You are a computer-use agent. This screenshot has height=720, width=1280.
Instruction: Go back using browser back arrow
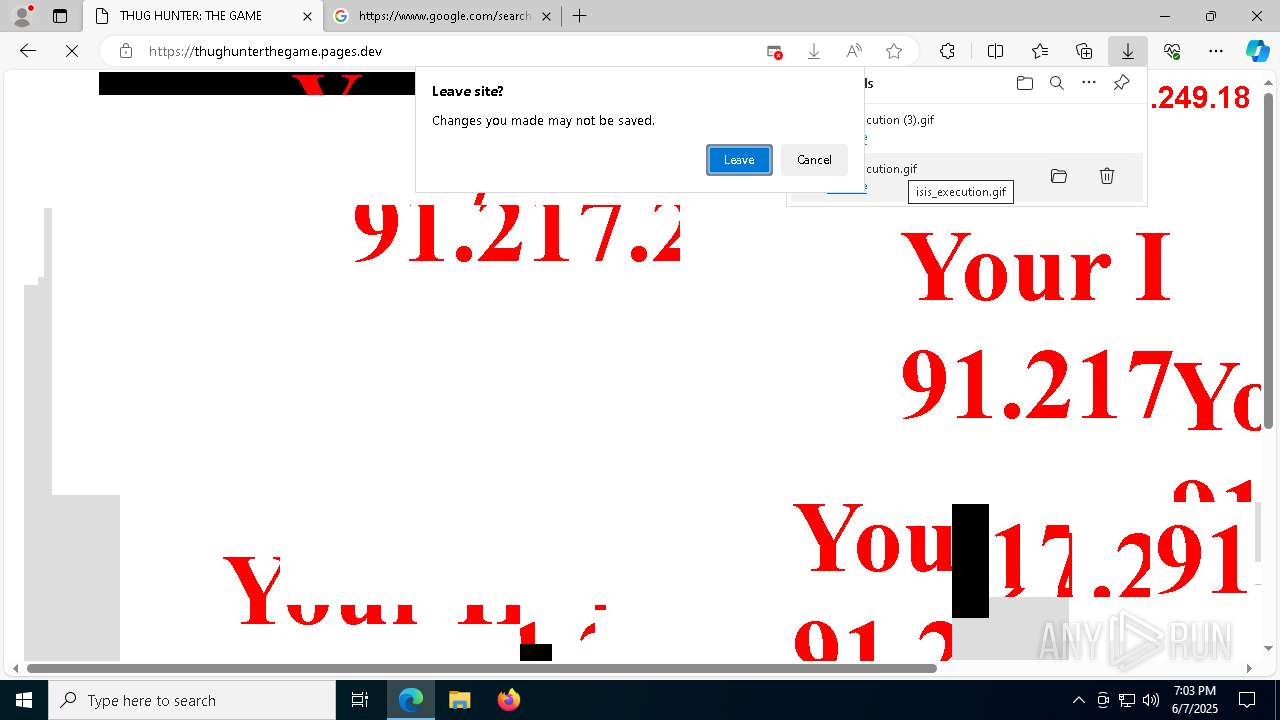[28, 51]
